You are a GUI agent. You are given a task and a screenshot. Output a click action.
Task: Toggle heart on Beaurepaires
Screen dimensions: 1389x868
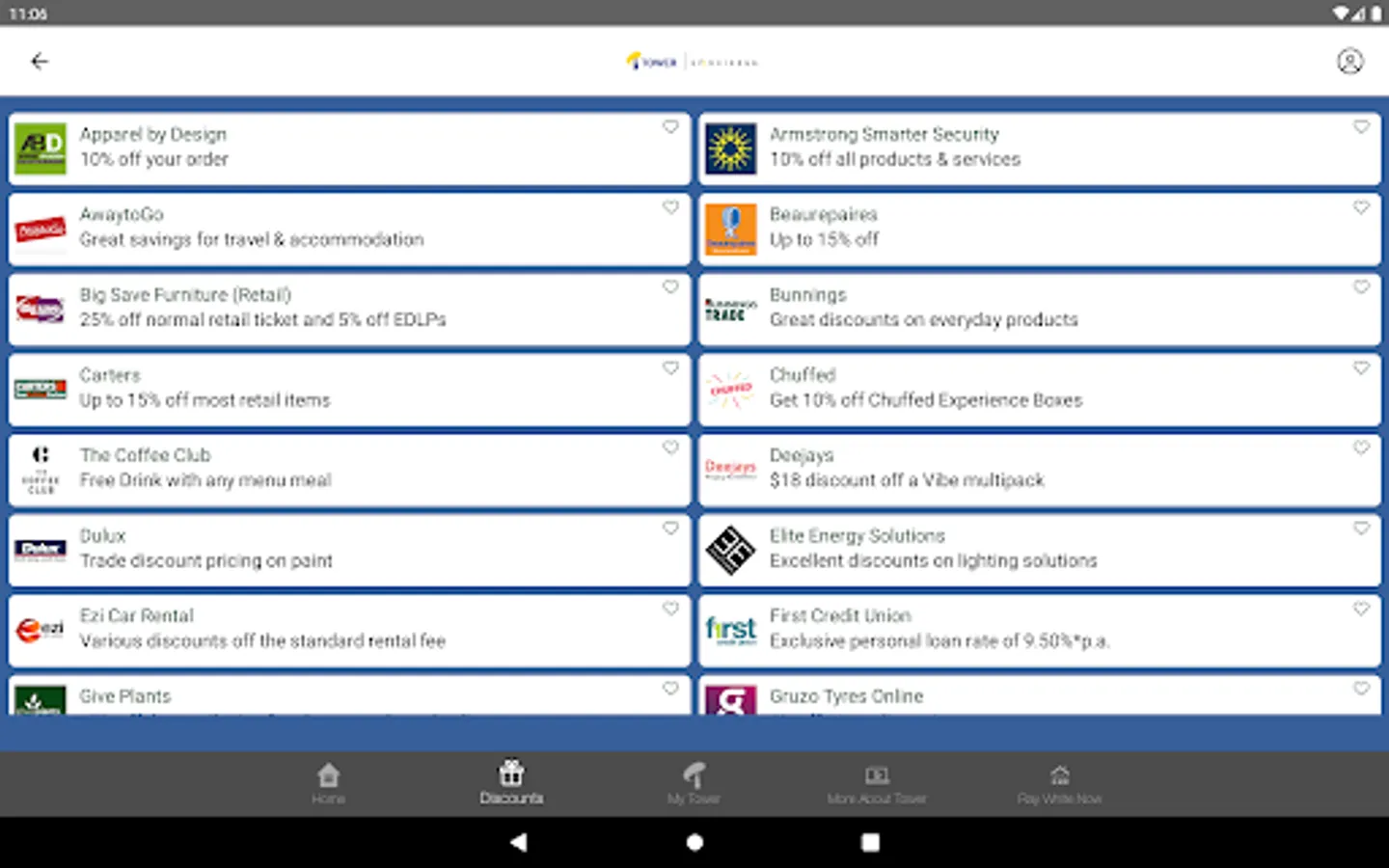[x=1361, y=207]
